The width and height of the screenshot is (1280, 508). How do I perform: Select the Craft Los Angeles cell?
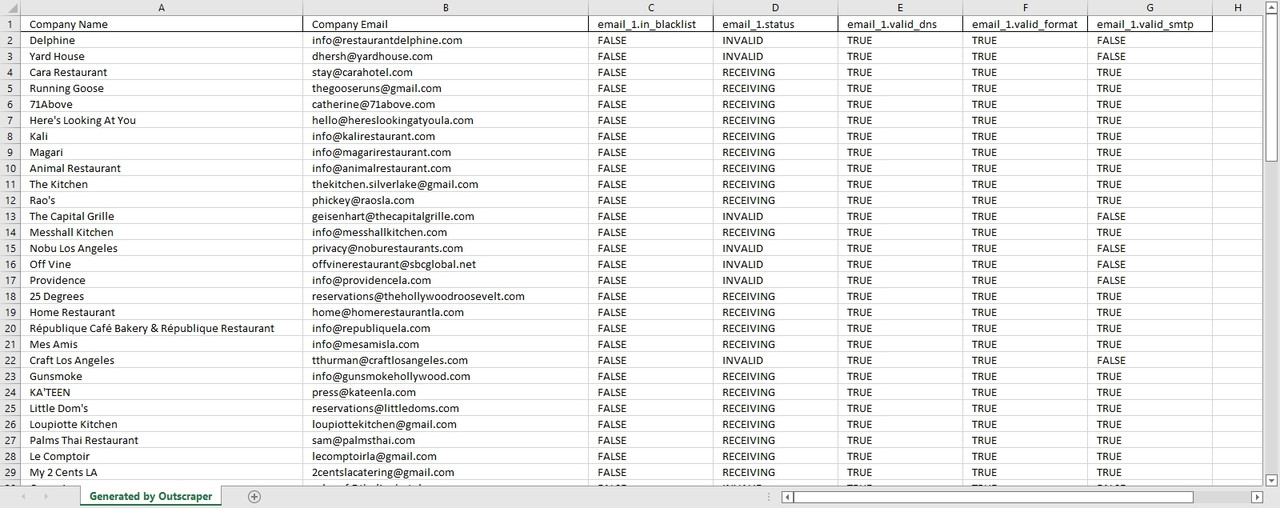click(163, 360)
